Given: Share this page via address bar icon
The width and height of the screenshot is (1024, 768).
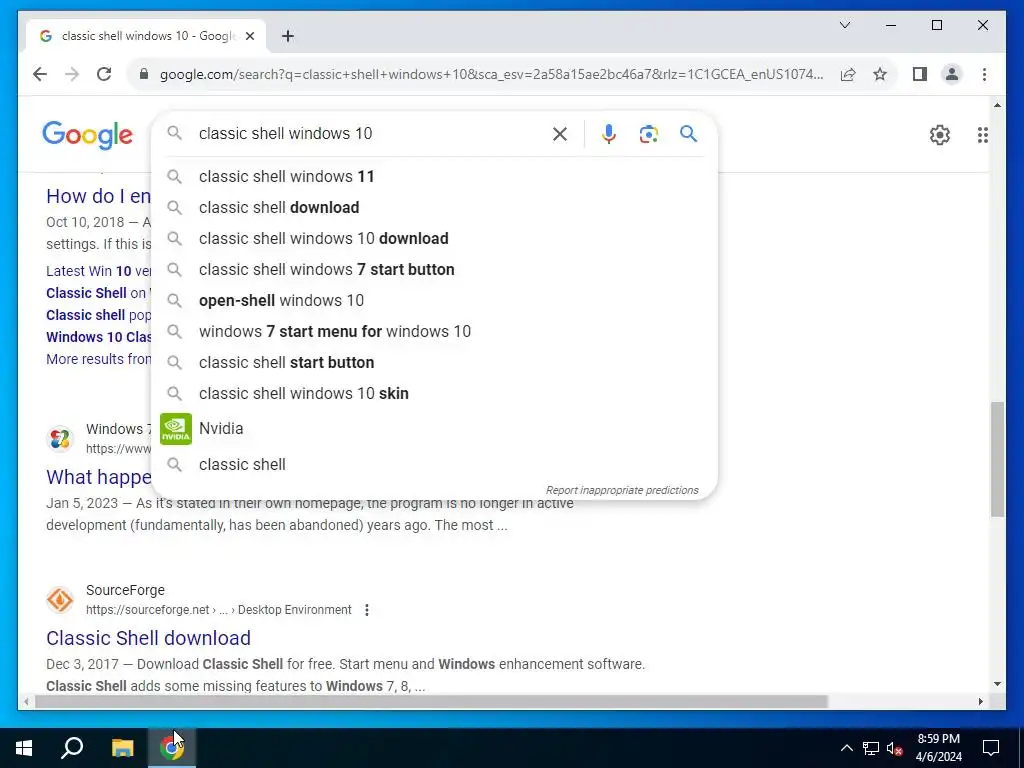Looking at the screenshot, I should click(x=848, y=74).
